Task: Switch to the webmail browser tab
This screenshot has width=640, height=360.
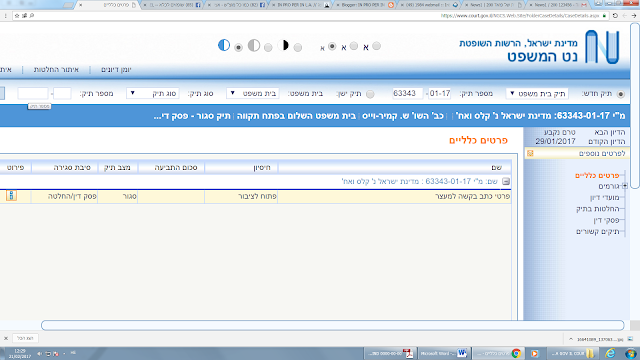Action: point(428,5)
